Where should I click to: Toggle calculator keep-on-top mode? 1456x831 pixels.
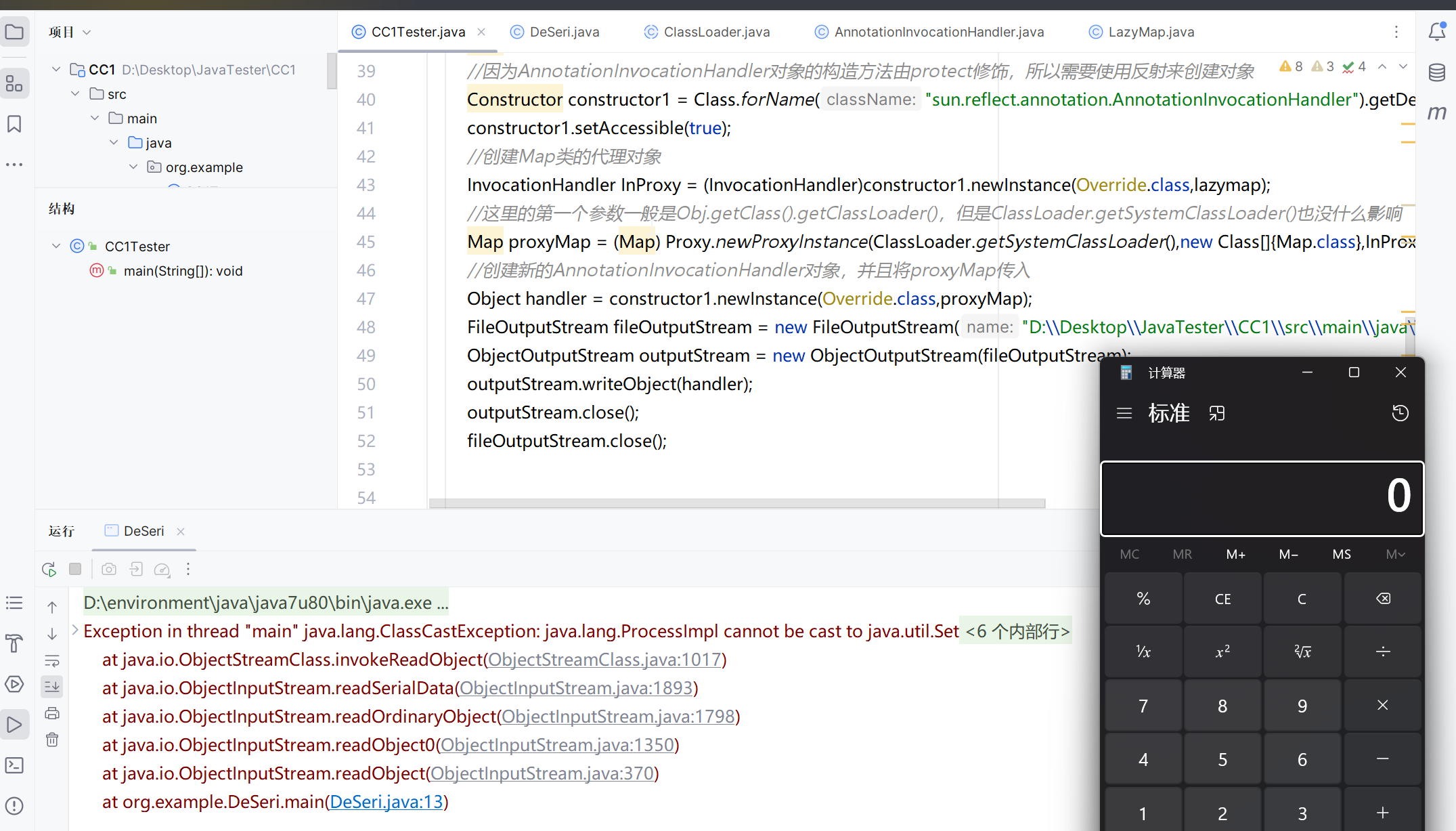(1216, 413)
